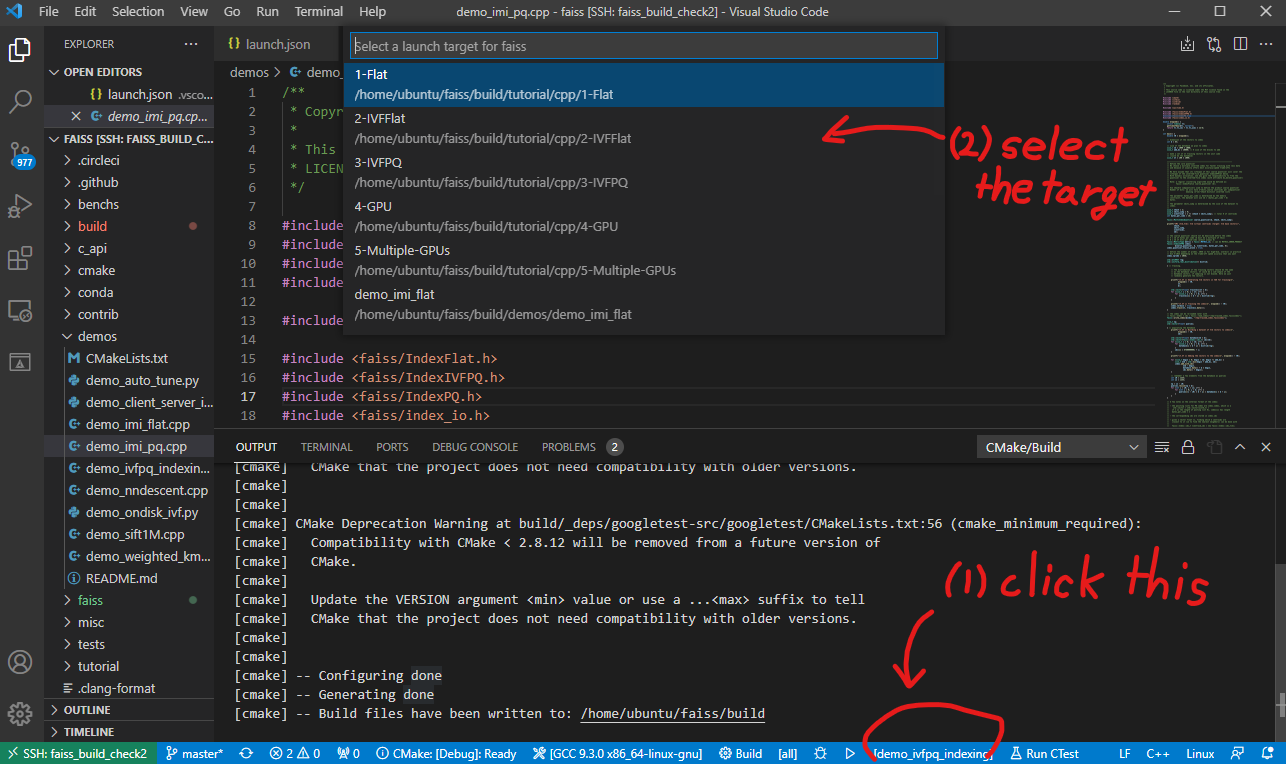Click the debug bug icon in status bar
The height and width of the screenshot is (764, 1286).
tap(821, 754)
